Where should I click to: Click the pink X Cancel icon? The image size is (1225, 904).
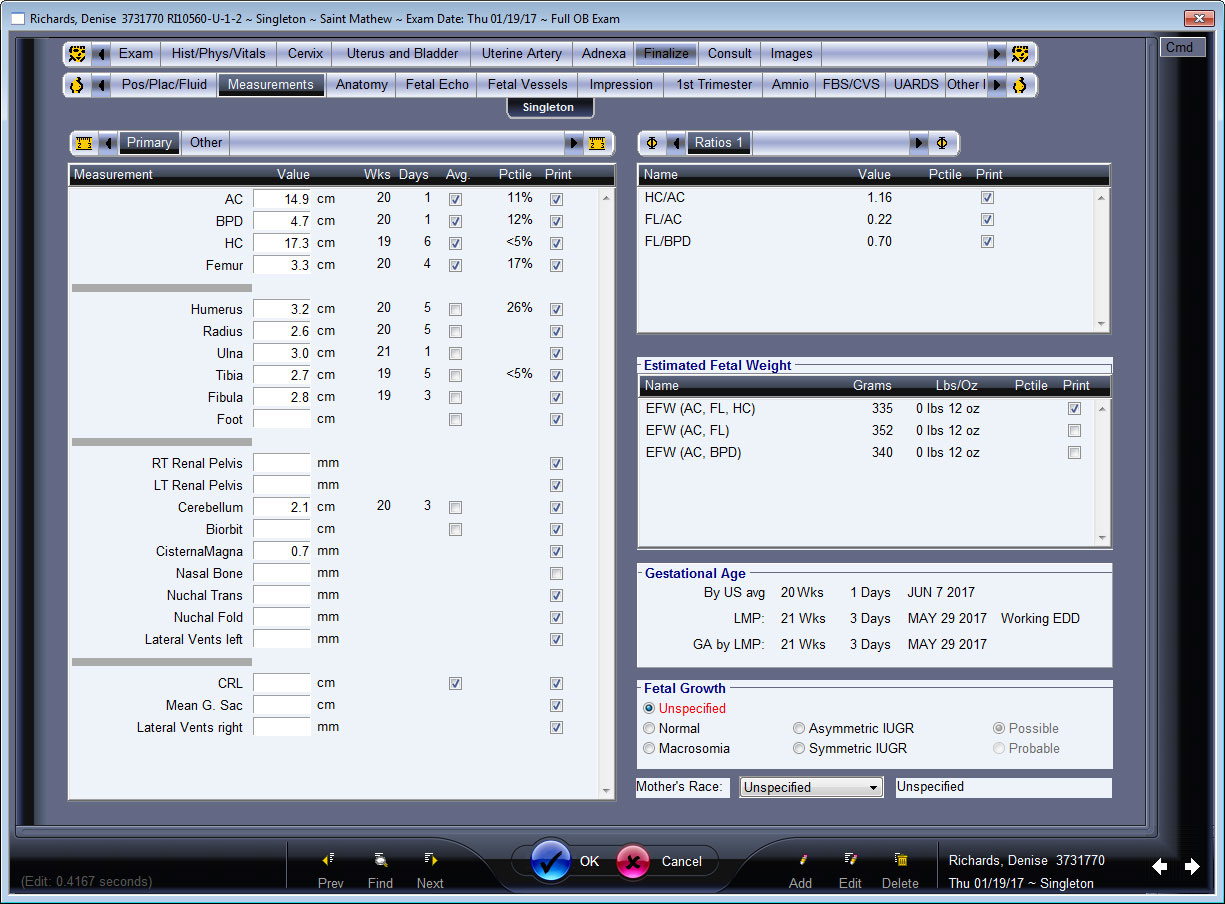(x=634, y=861)
